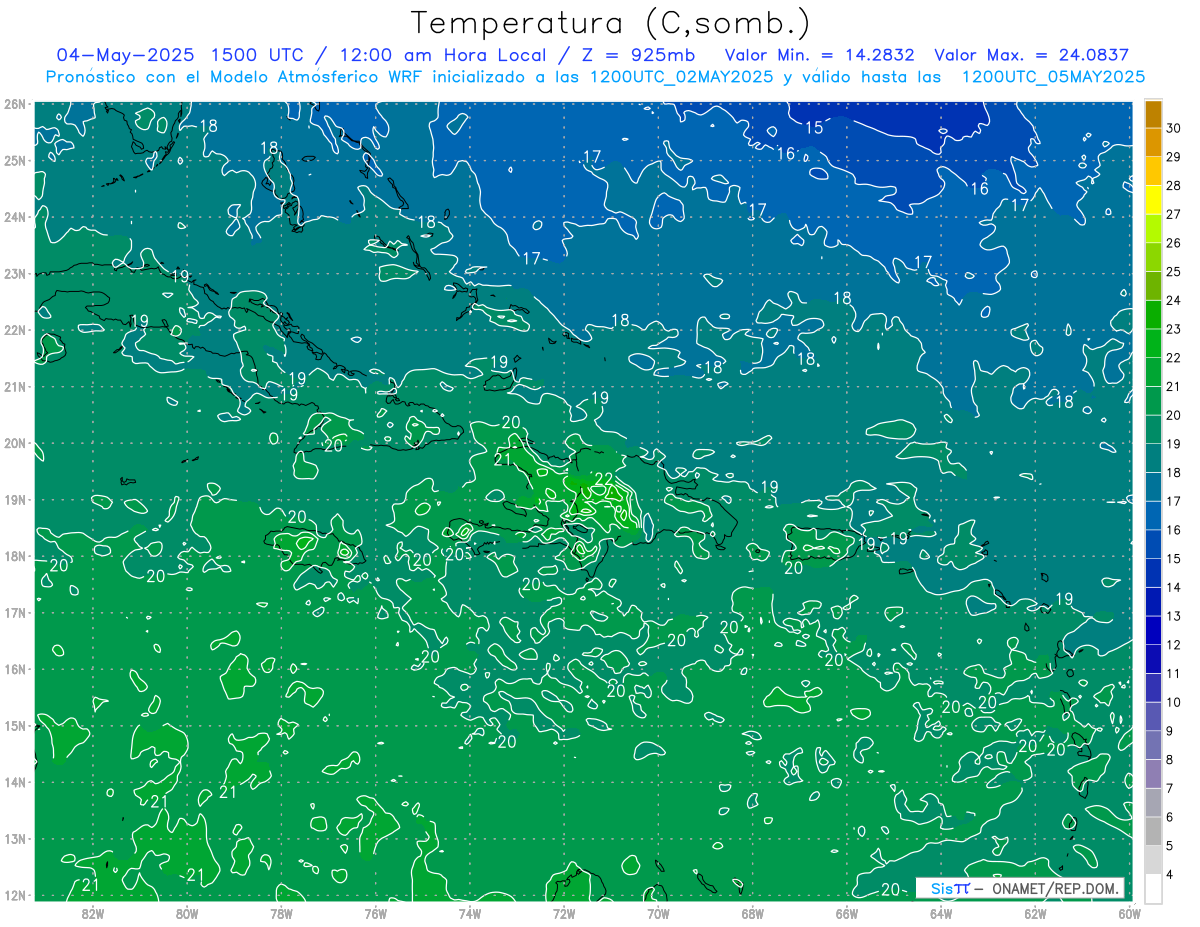The image size is (1200, 927).
Task: Click the "17N" latitude axis label
Action: 15,612
